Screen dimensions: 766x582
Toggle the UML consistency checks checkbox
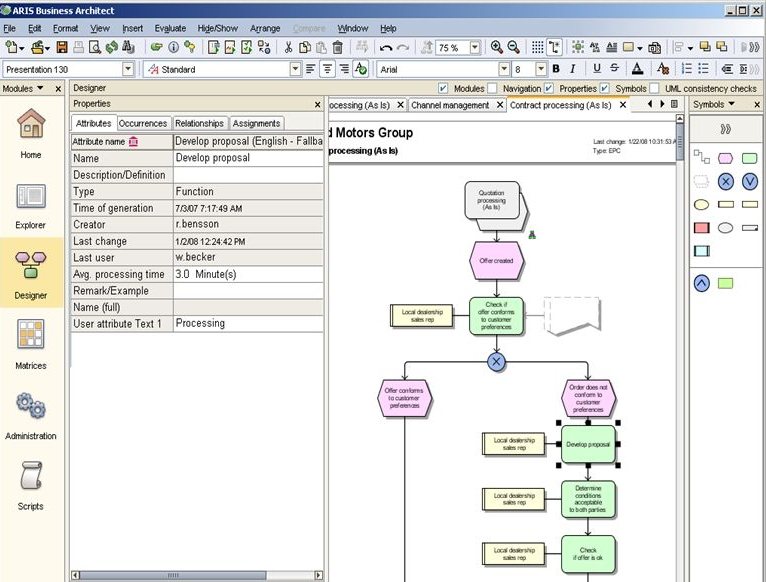[x=655, y=88]
